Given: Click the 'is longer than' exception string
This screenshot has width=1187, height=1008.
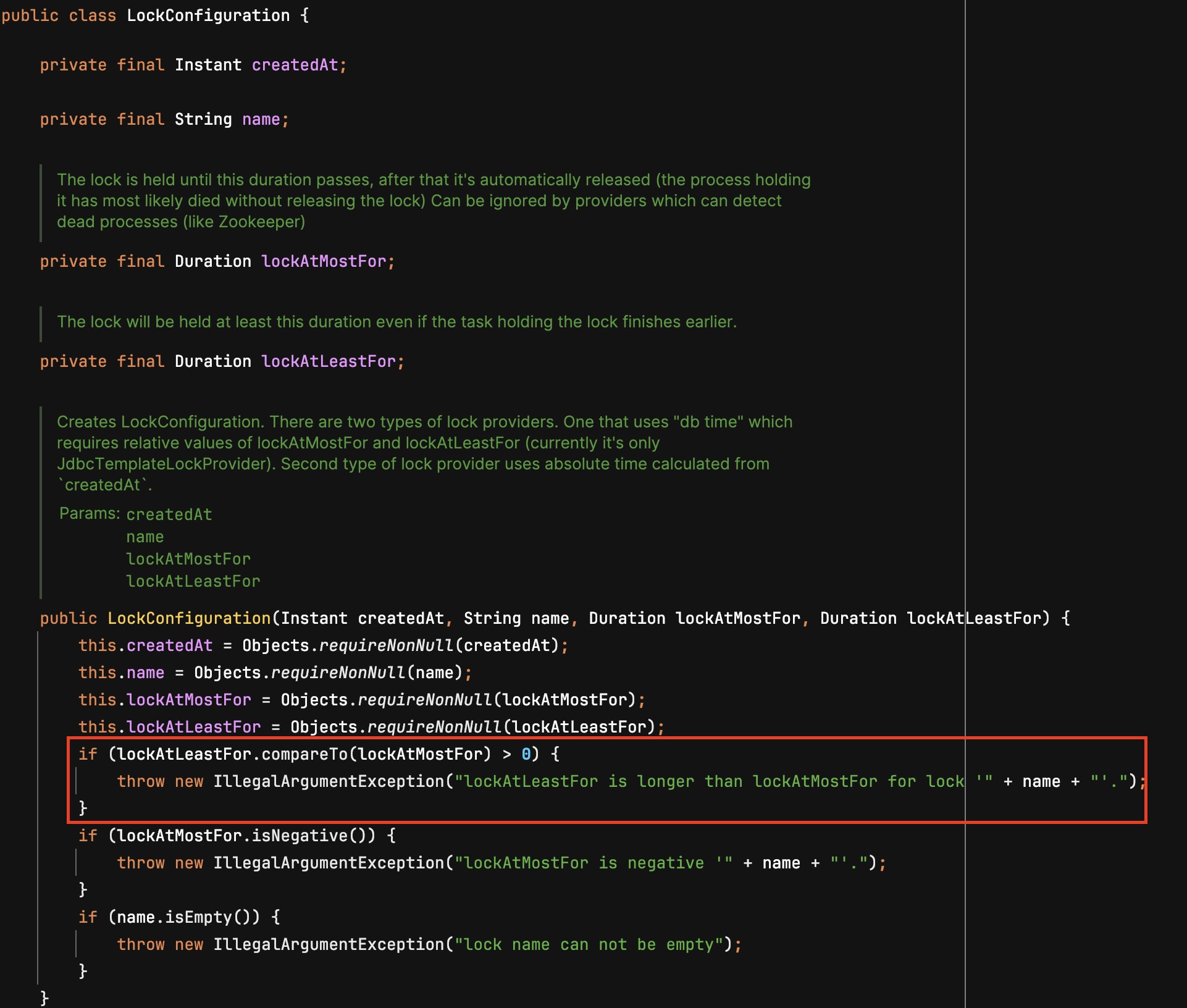Looking at the screenshot, I should (674, 781).
